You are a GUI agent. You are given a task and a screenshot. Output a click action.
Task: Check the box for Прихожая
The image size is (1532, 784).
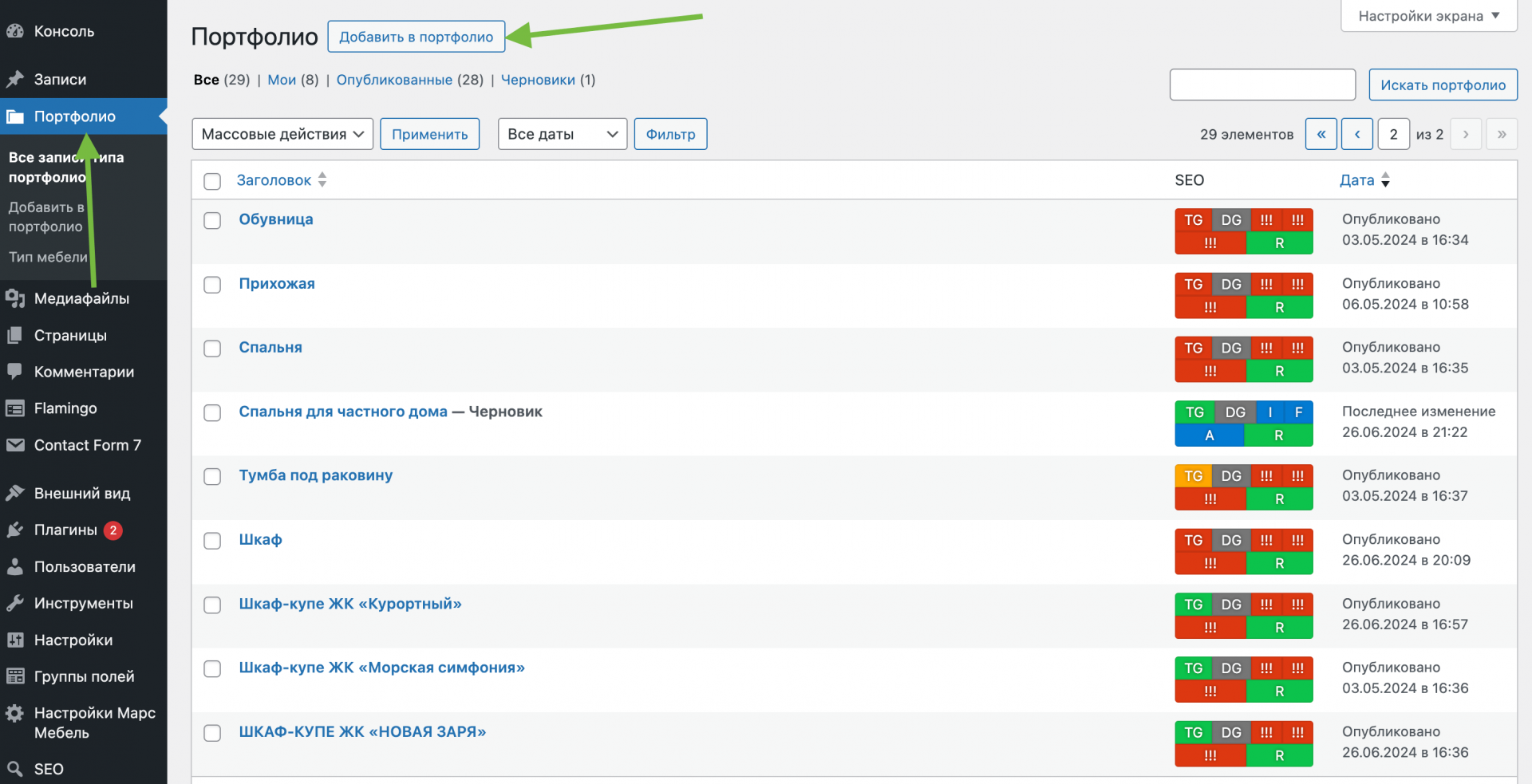pyautogui.click(x=212, y=285)
